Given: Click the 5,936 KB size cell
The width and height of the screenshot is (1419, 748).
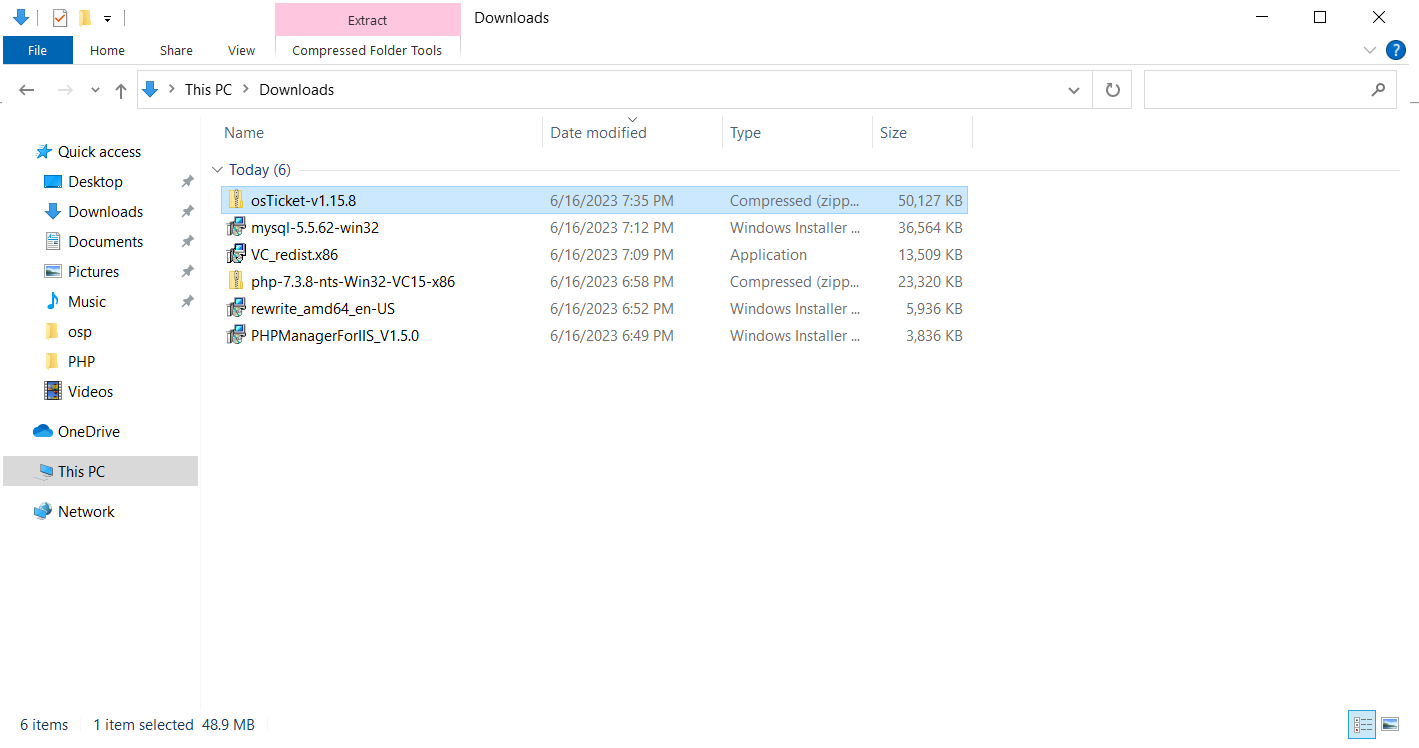Looking at the screenshot, I should [934, 309].
